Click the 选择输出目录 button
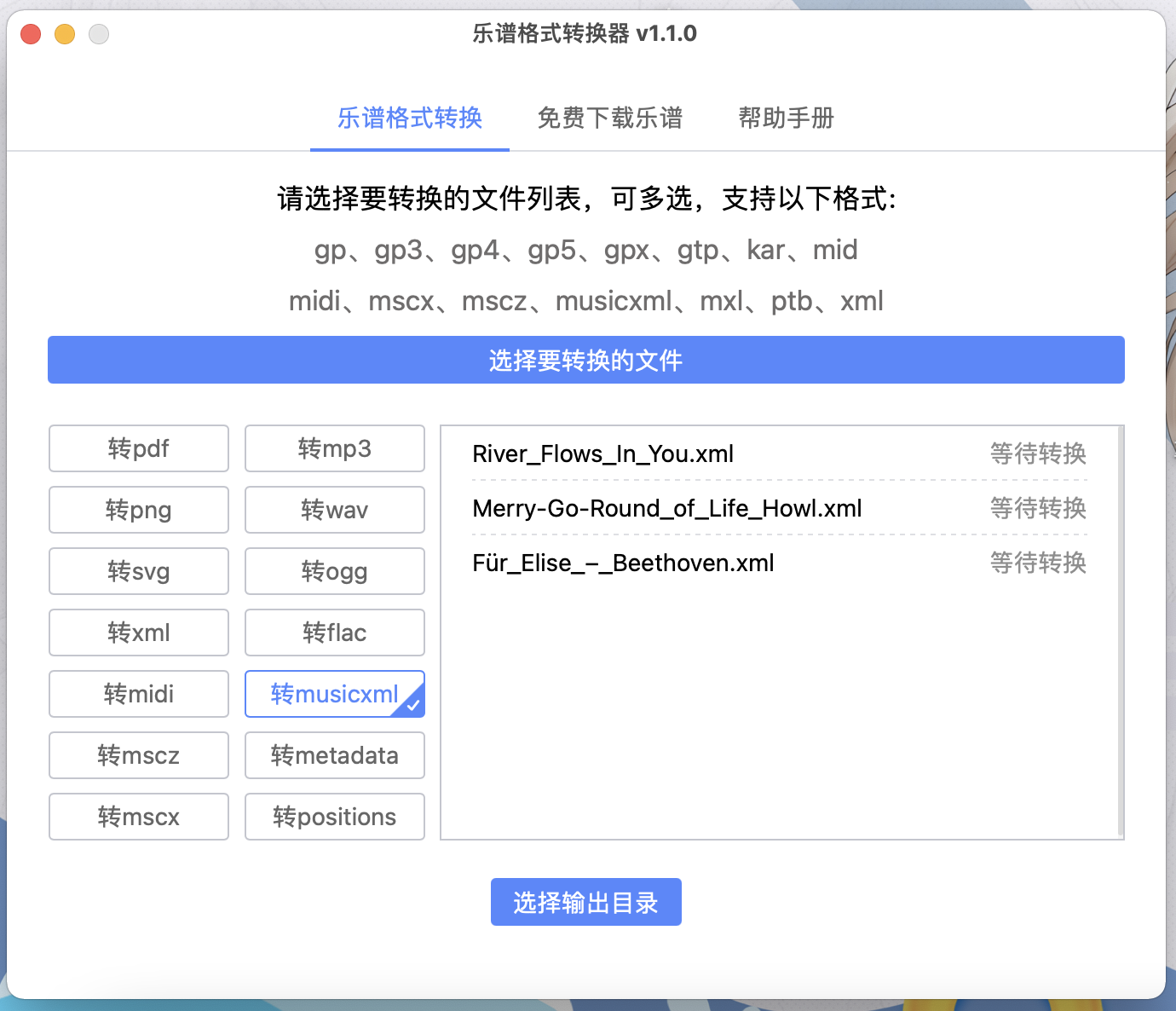The height and width of the screenshot is (1011, 1176). pos(585,901)
